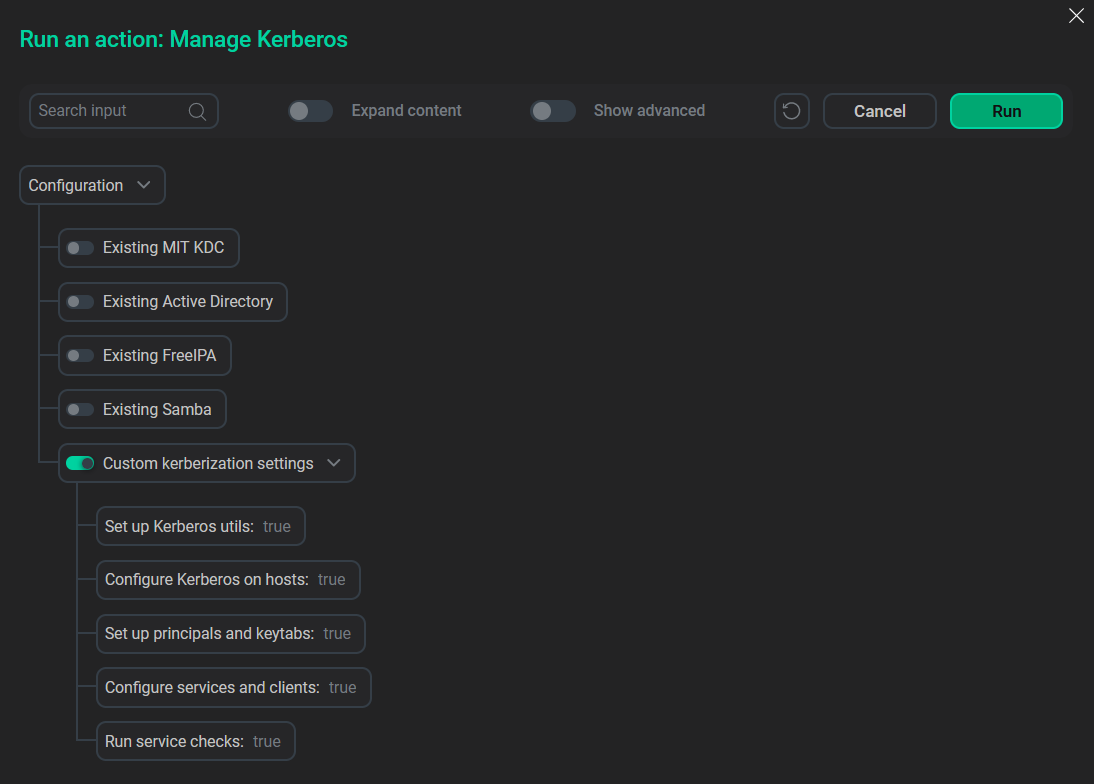Open the Run service checks setting

[x=195, y=741]
